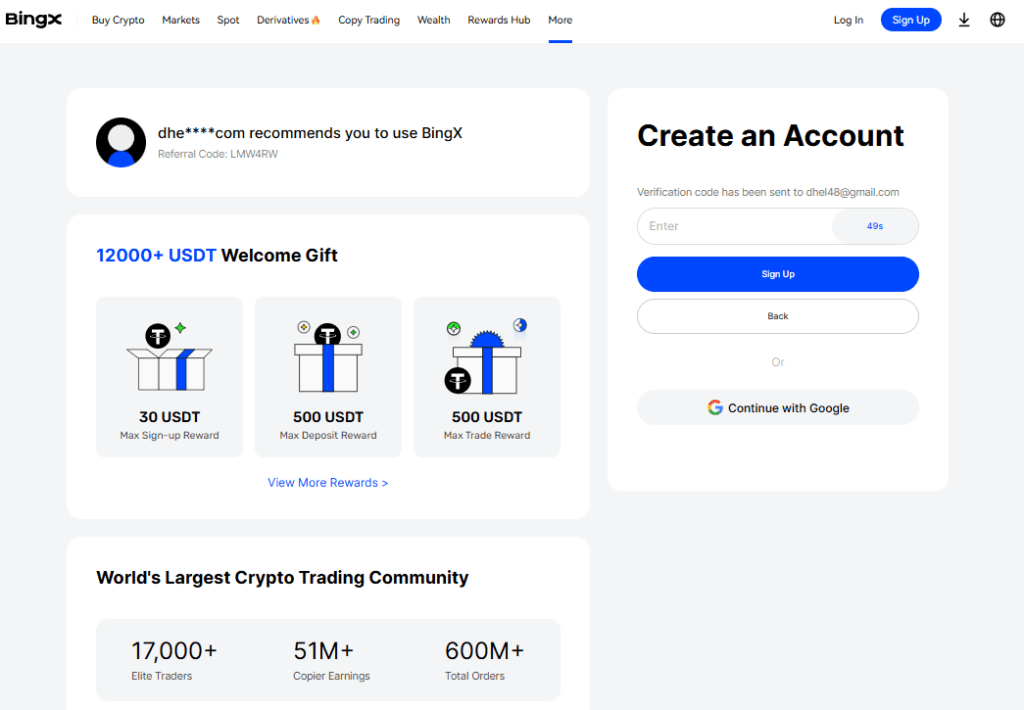Click the dhe****com recommends BingX text
This screenshot has width=1024, height=710.
coord(310,133)
